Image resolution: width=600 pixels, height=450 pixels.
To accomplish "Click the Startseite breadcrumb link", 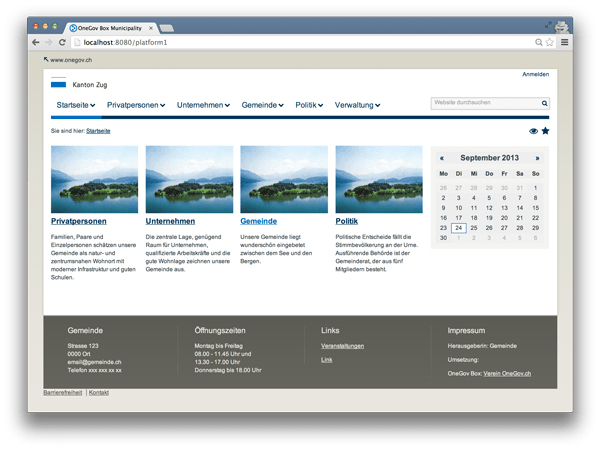I will [98, 131].
